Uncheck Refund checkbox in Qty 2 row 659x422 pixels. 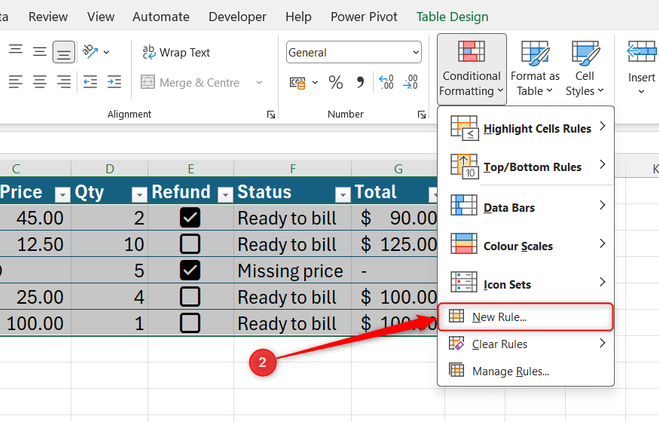click(x=190, y=218)
